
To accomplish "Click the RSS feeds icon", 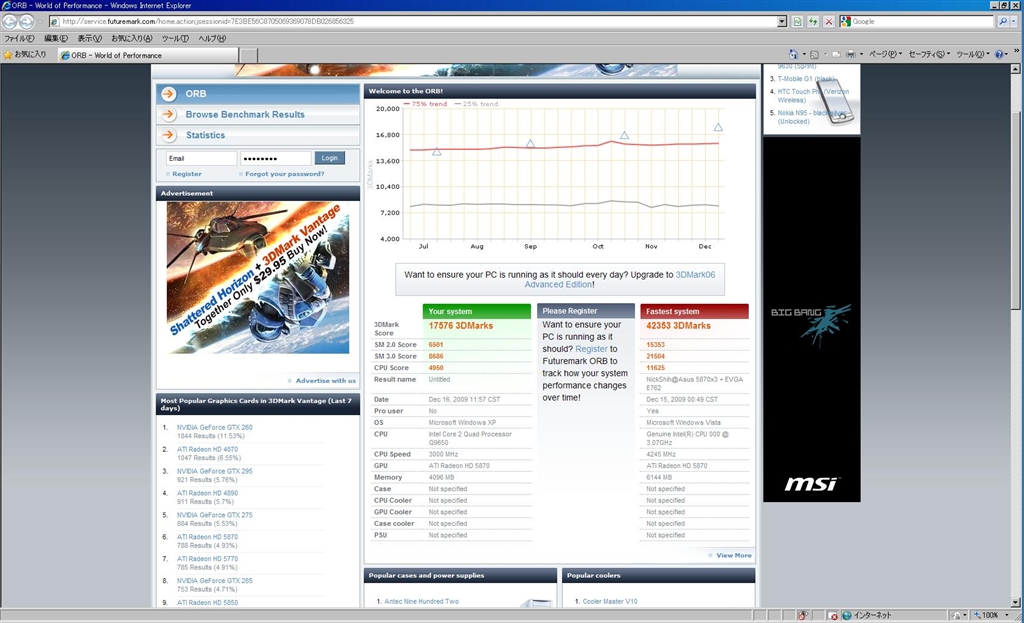I will click(x=814, y=55).
